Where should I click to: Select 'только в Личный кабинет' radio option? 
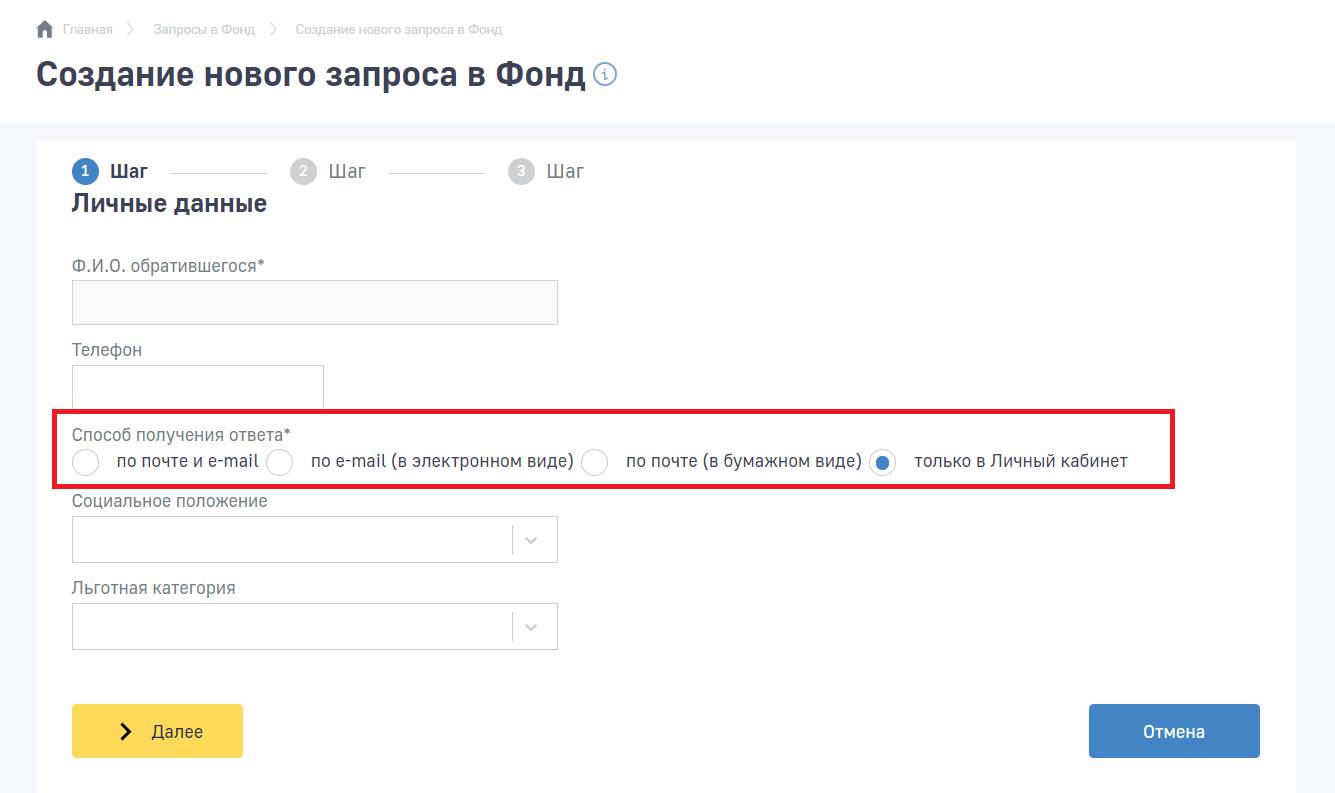pos(882,463)
